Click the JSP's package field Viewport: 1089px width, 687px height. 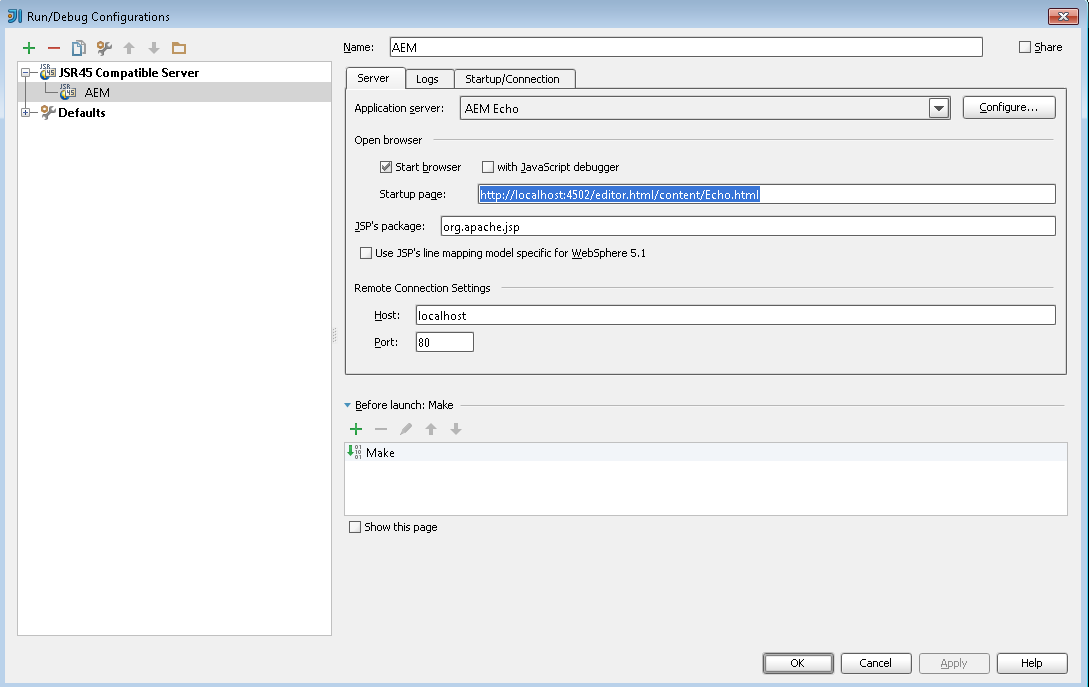[x=748, y=226]
